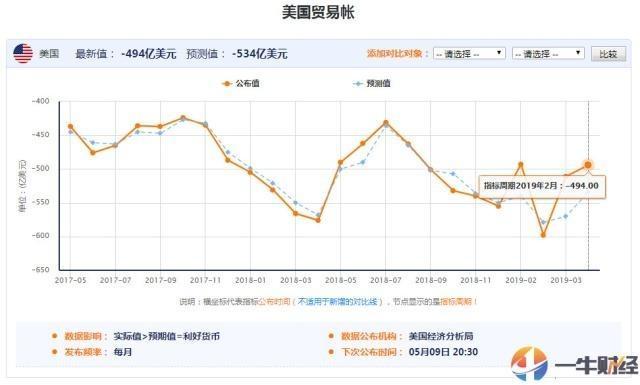This screenshot has height=385, width=640.
Task: Click the 2017-05 axis label
Action: point(71,280)
